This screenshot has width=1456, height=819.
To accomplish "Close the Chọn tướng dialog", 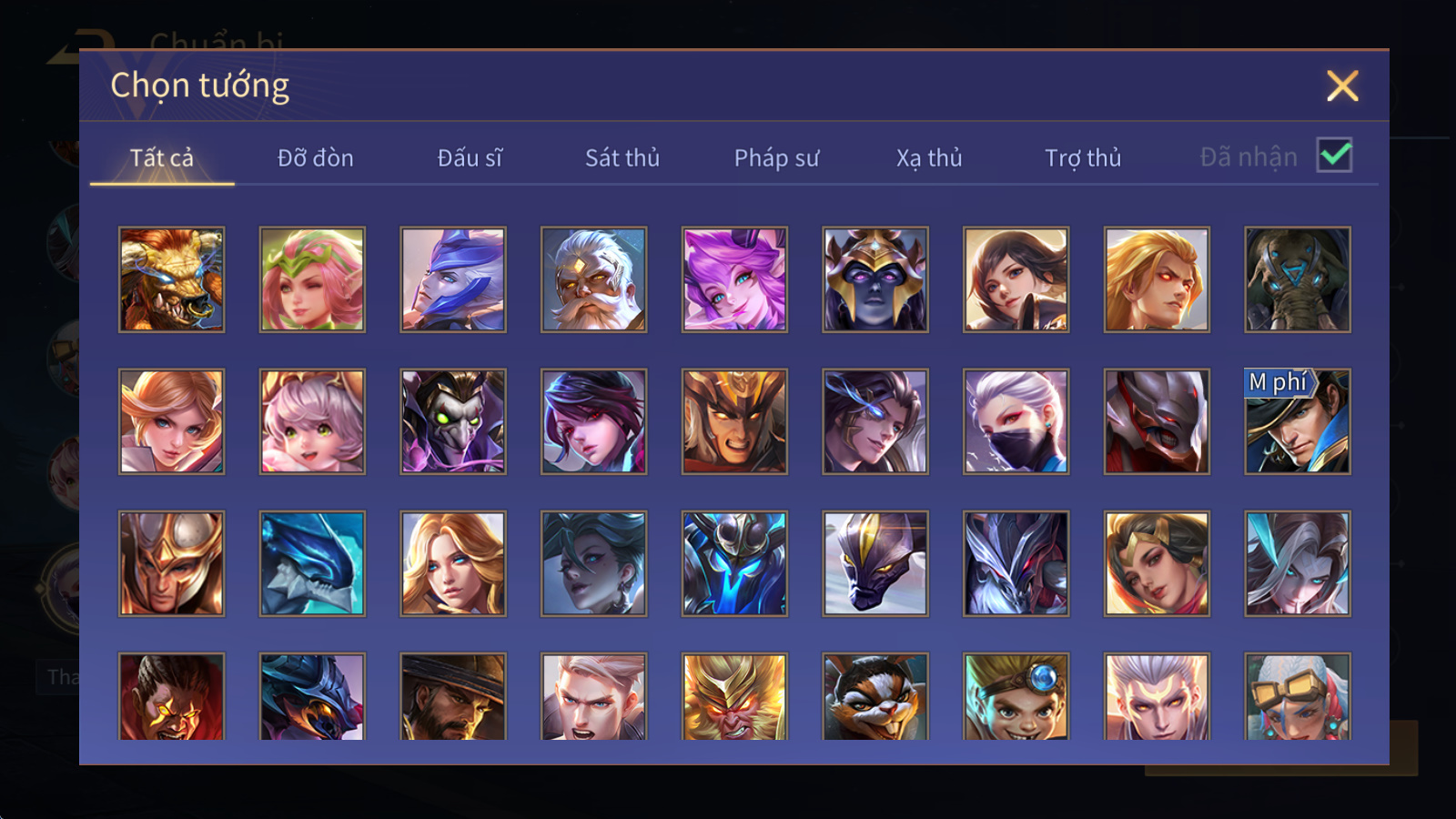I will pos(1342,86).
